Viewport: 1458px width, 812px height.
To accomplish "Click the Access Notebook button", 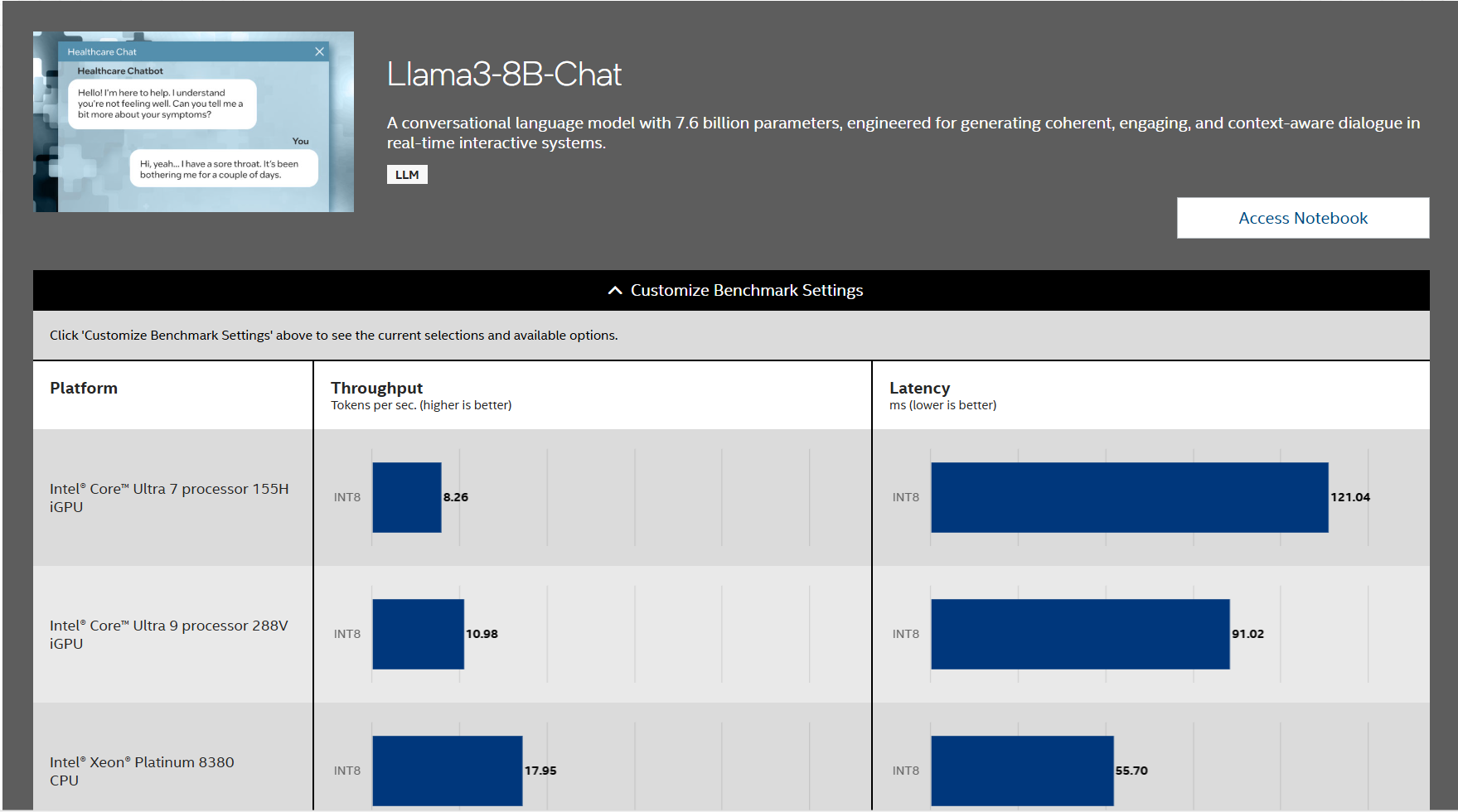I will (x=1302, y=218).
